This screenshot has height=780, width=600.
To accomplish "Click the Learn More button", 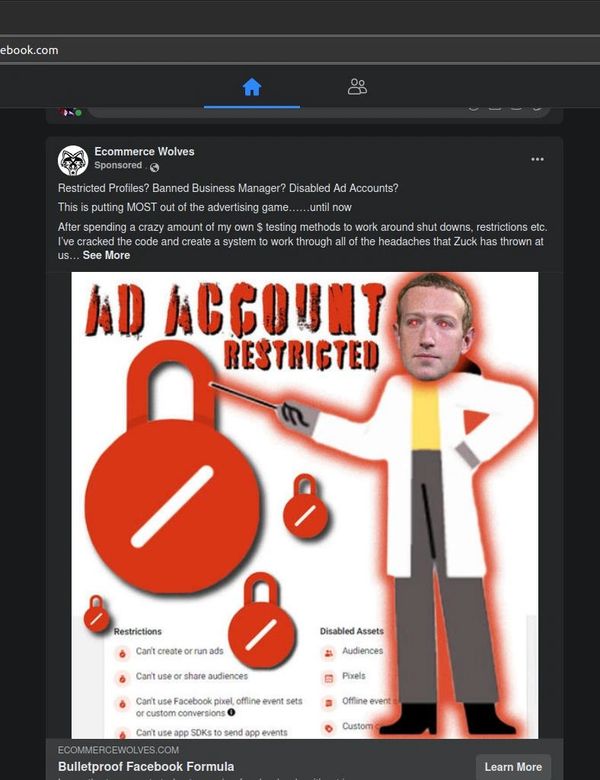I will [x=513, y=767].
